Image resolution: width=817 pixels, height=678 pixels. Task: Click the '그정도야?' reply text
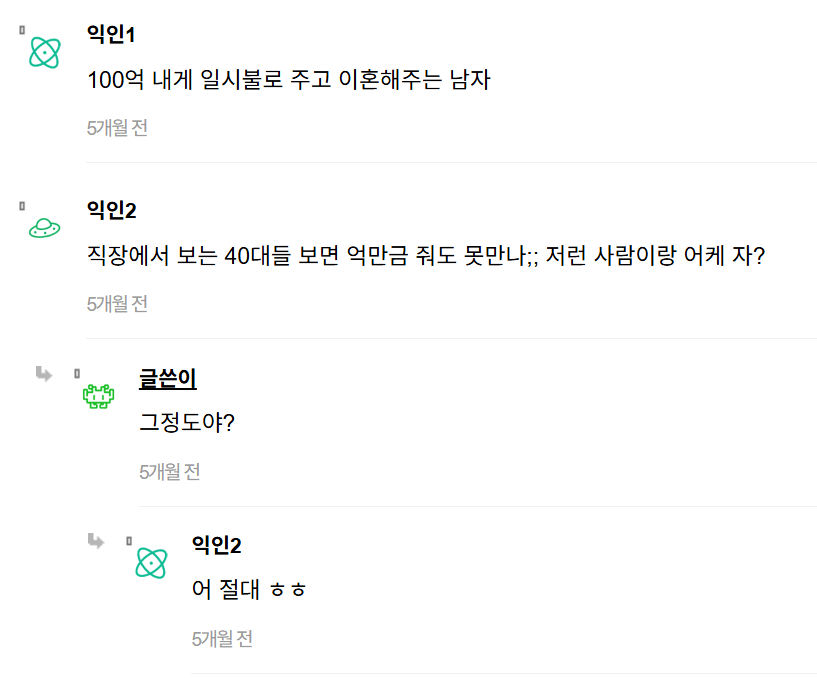187,423
